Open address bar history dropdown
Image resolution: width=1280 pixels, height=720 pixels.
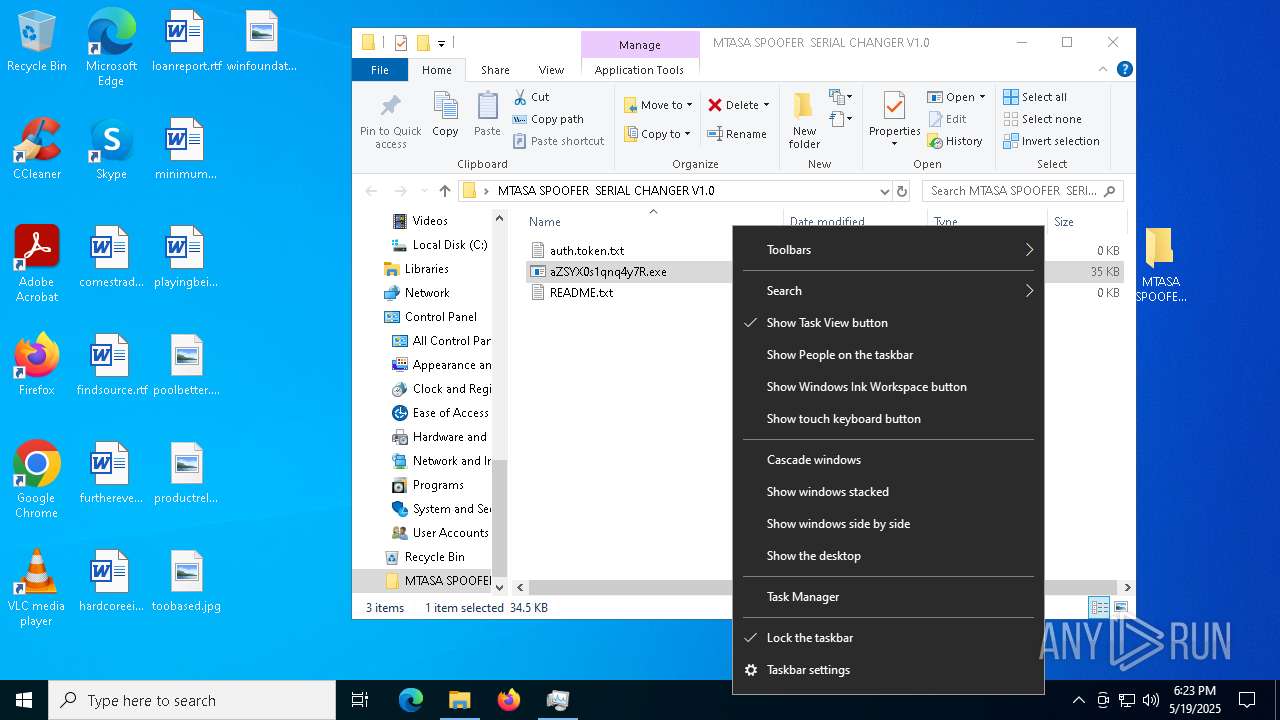[x=884, y=191]
